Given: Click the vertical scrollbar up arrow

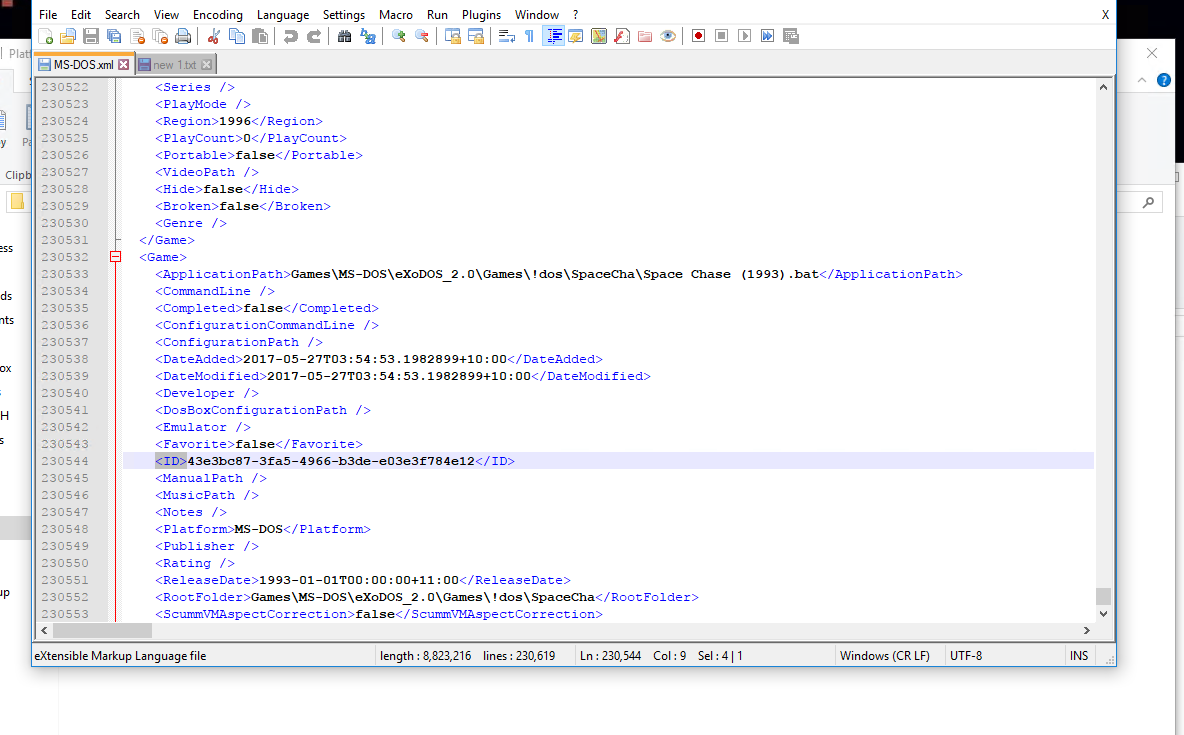Looking at the screenshot, I should pyautogui.click(x=1103, y=87).
